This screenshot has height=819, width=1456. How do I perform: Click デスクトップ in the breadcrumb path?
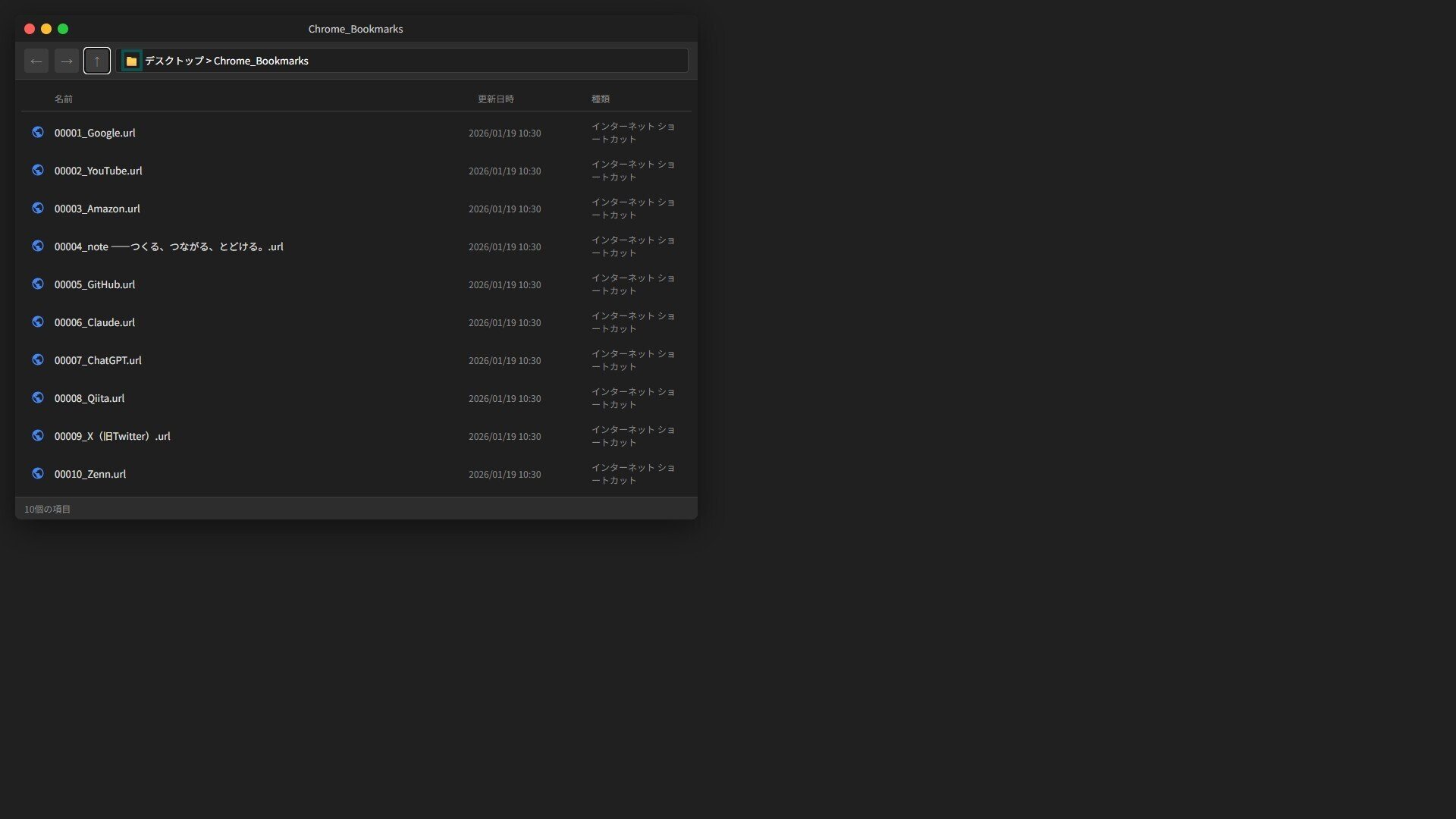point(174,61)
